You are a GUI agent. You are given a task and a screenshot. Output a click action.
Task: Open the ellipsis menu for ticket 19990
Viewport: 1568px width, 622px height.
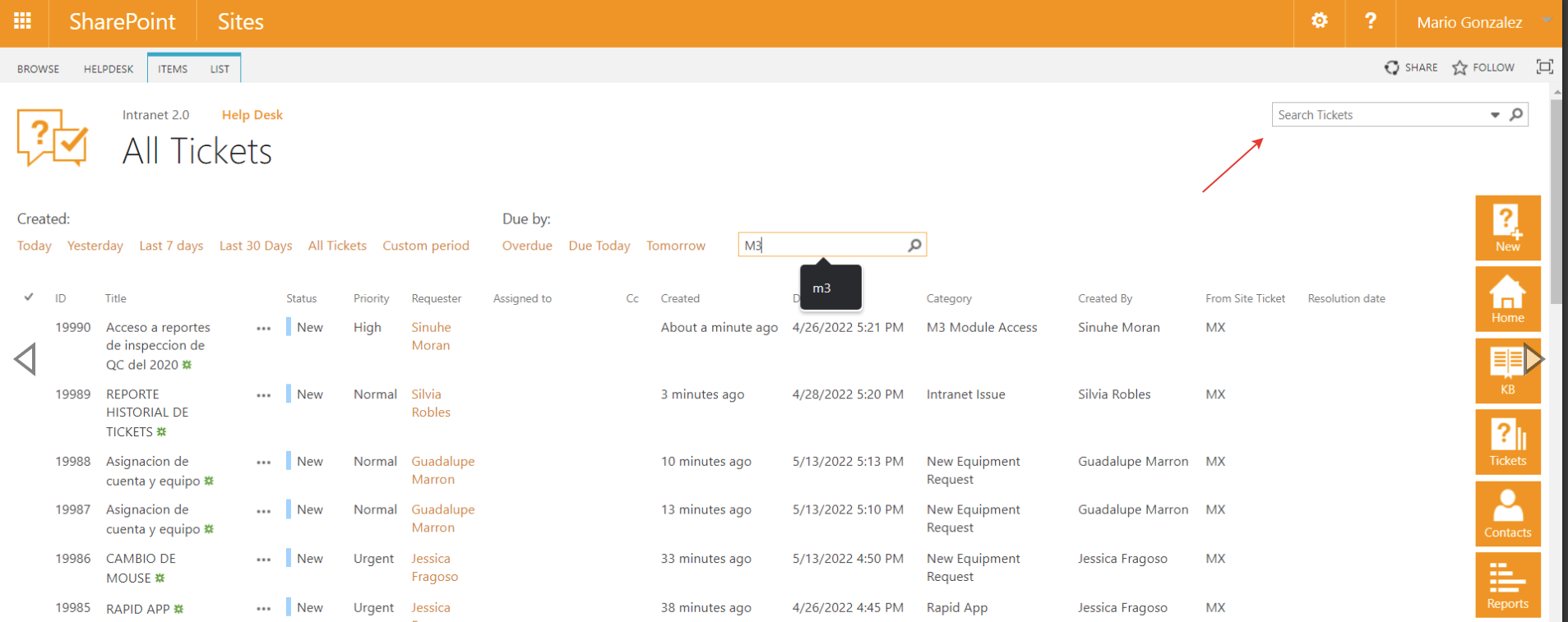click(263, 329)
